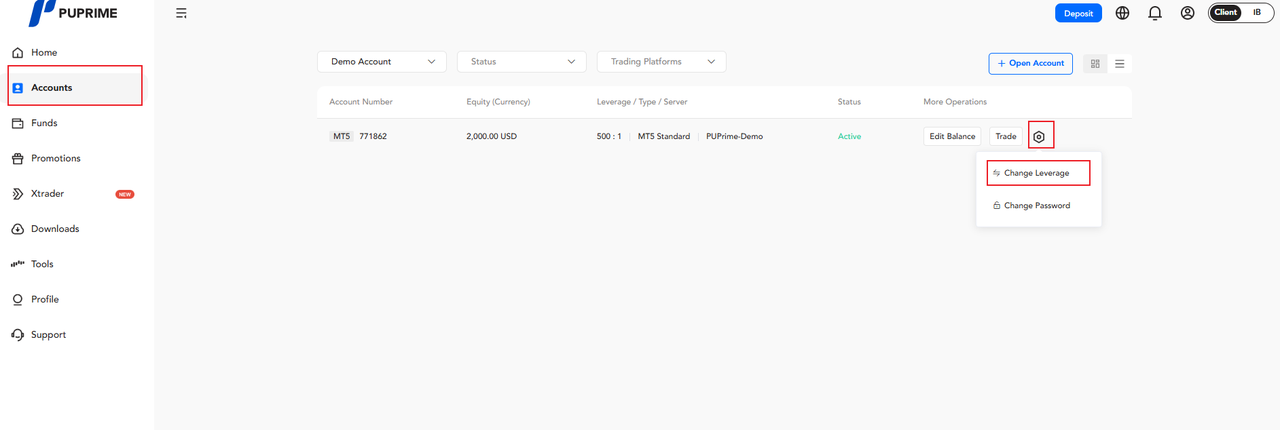Choose Change Leverage from the menu
Viewport: 1280px width, 430px height.
pyautogui.click(x=1037, y=173)
